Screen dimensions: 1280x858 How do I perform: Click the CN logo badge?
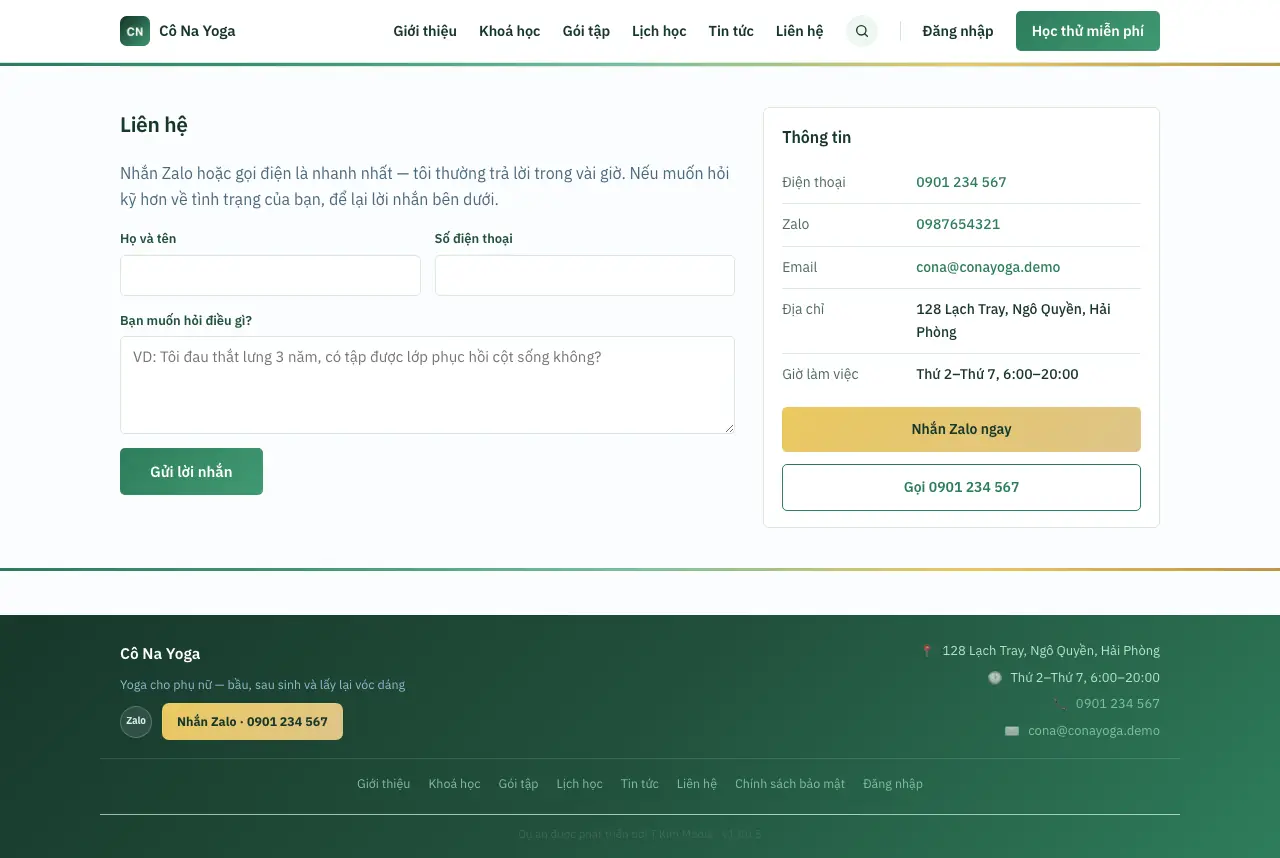(x=135, y=31)
